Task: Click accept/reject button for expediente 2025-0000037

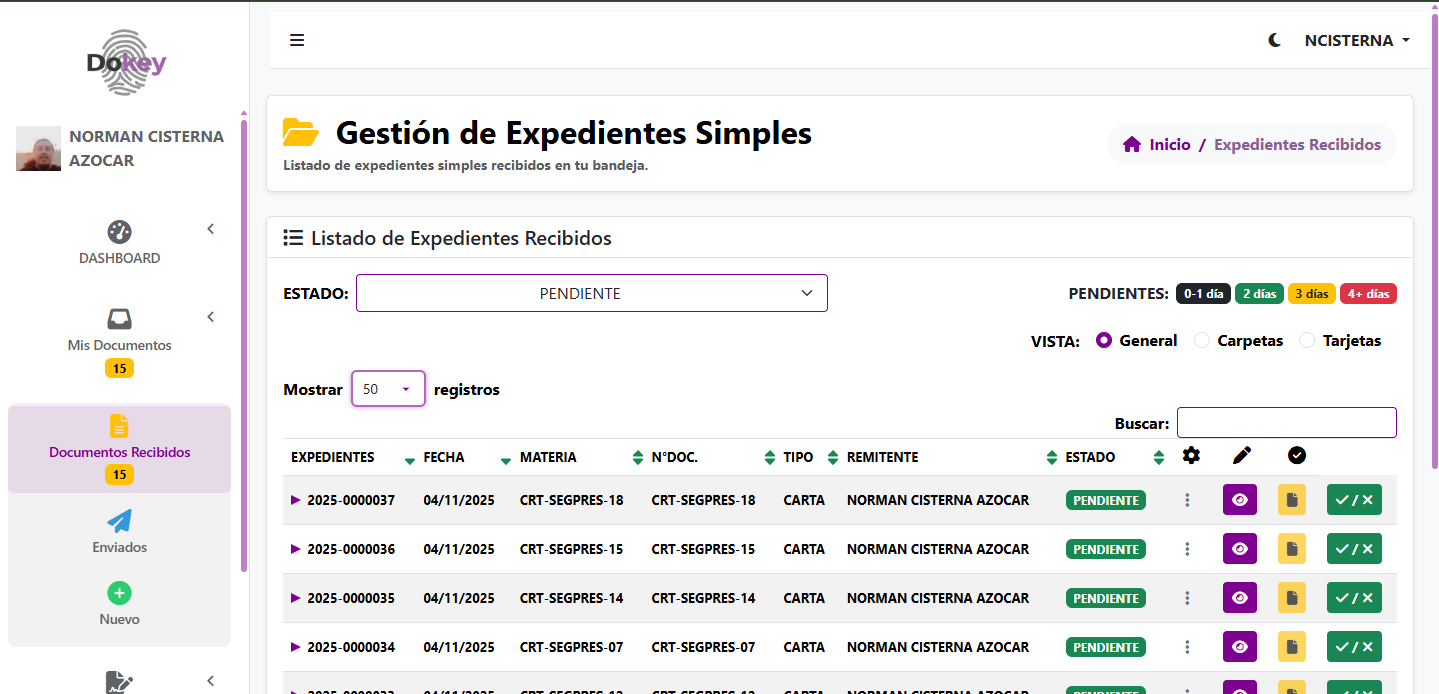Action: coord(1353,500)
